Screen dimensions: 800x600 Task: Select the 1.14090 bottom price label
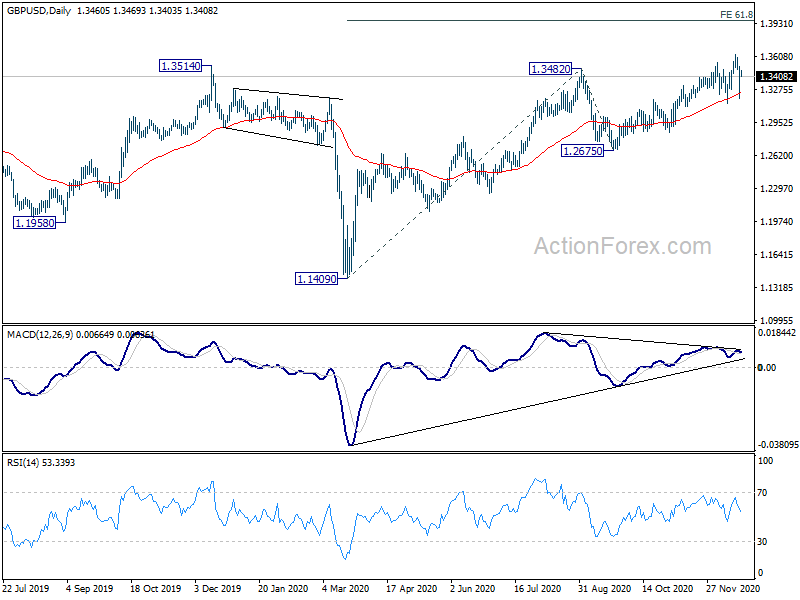pyautogui.click(x=316, y=279)
